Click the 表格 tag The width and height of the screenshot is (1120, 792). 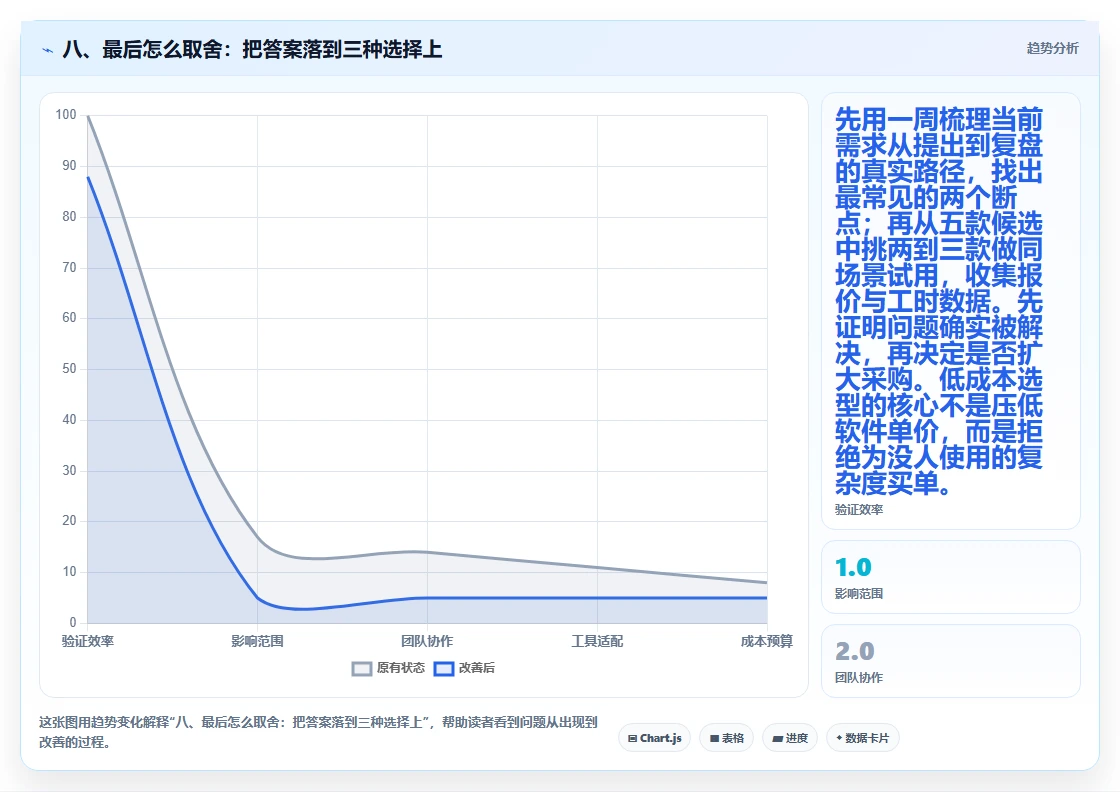click(726, 738)
